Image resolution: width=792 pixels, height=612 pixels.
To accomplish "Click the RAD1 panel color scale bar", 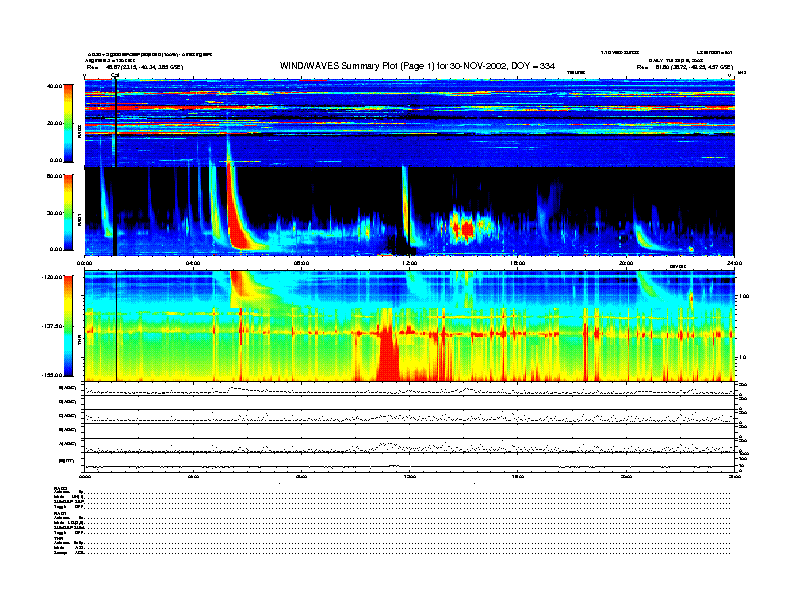I will tap(68, 212).
